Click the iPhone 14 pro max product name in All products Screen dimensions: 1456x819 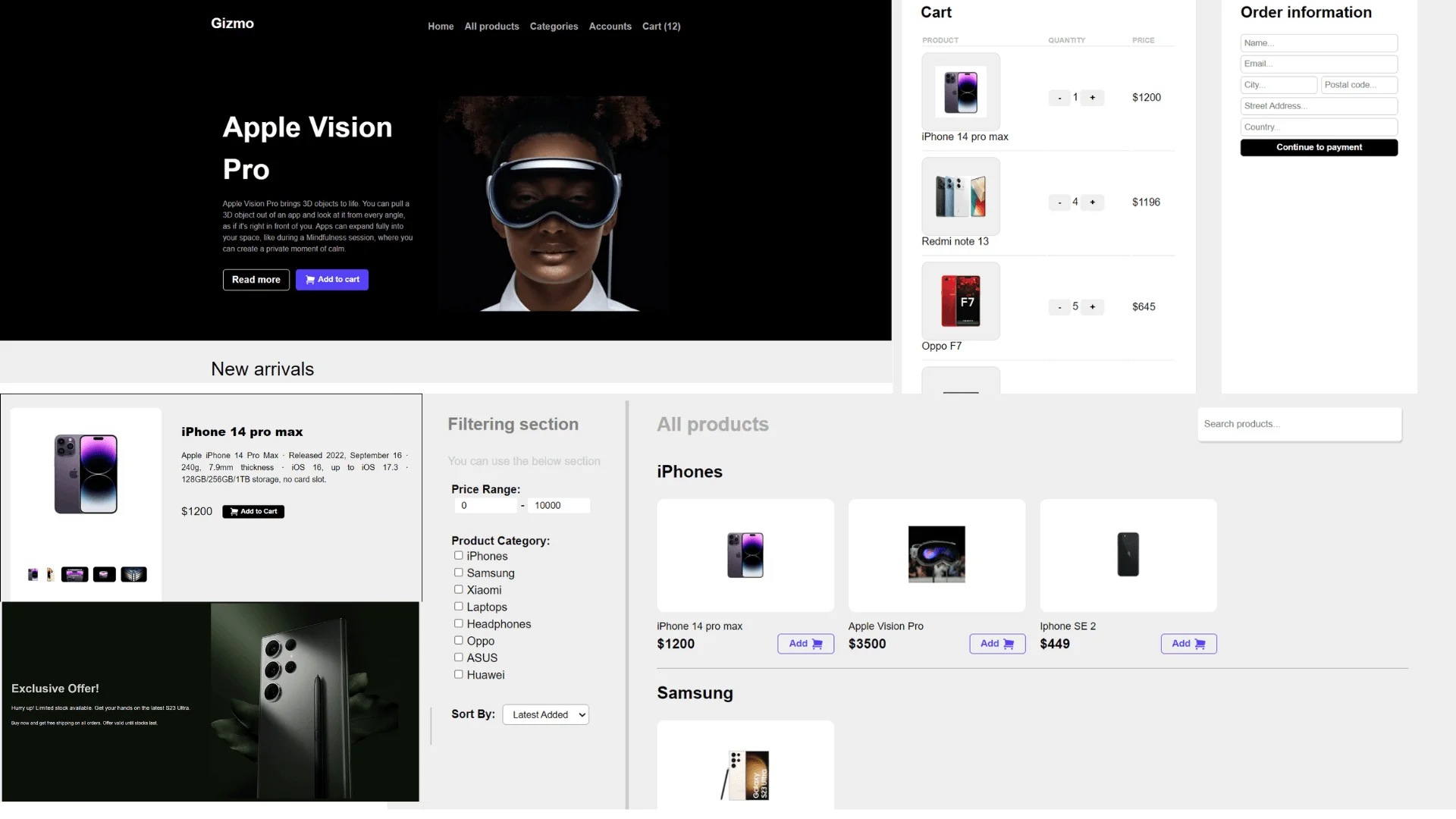point(699,626)
